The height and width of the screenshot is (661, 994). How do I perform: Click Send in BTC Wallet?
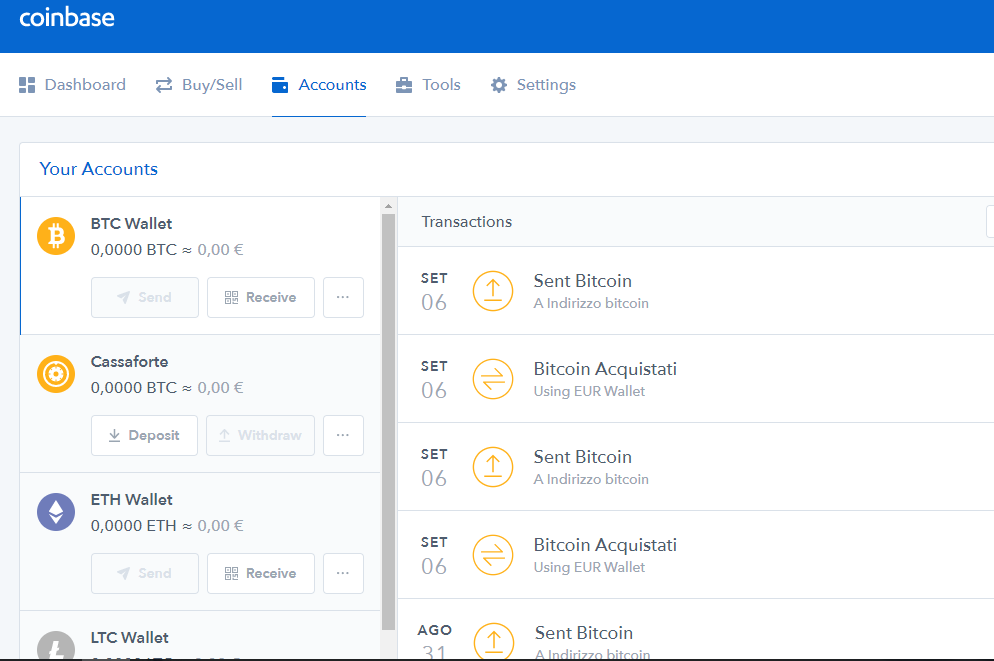tap(145, 297)
